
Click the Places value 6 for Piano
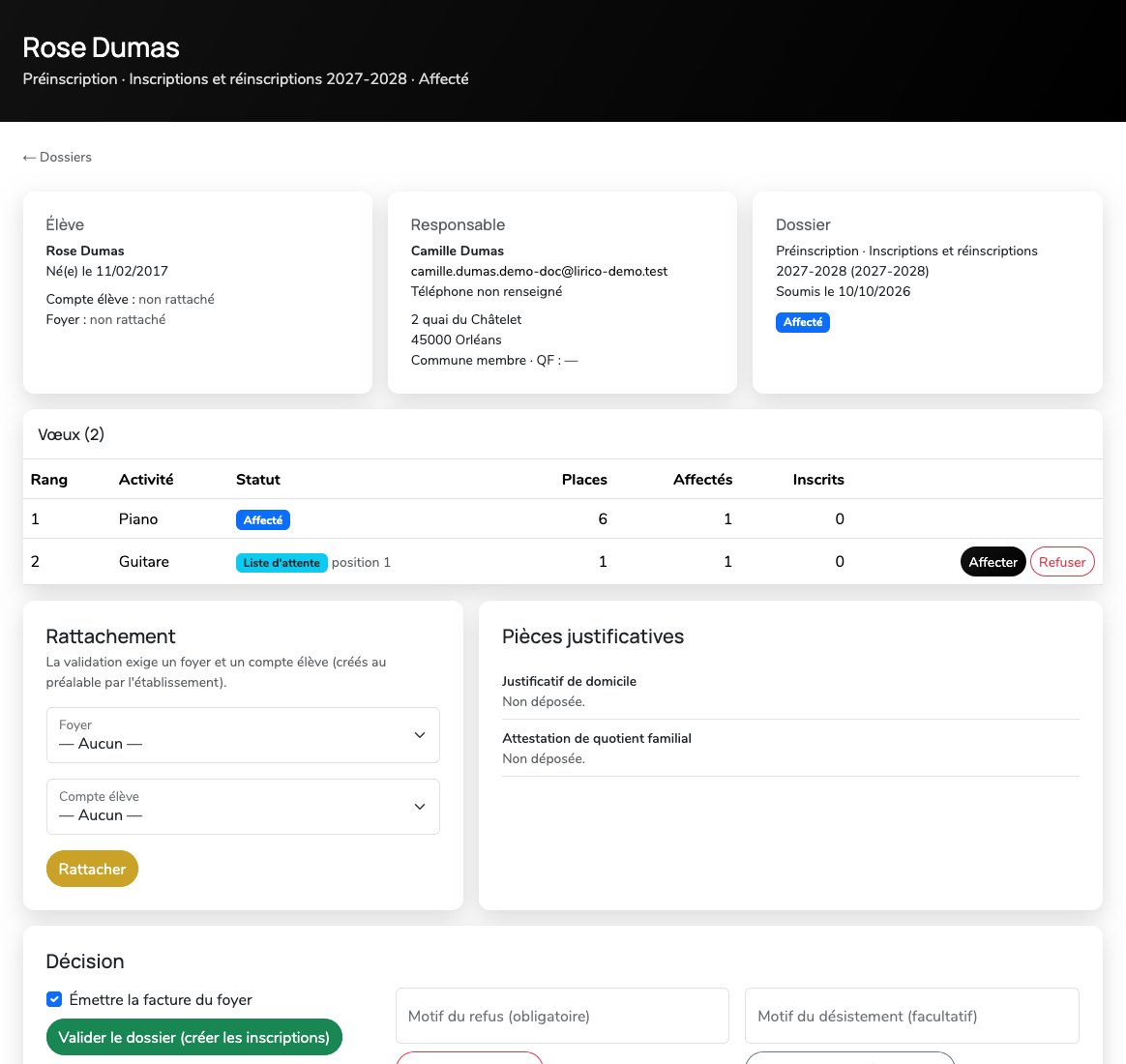[603, 519]
